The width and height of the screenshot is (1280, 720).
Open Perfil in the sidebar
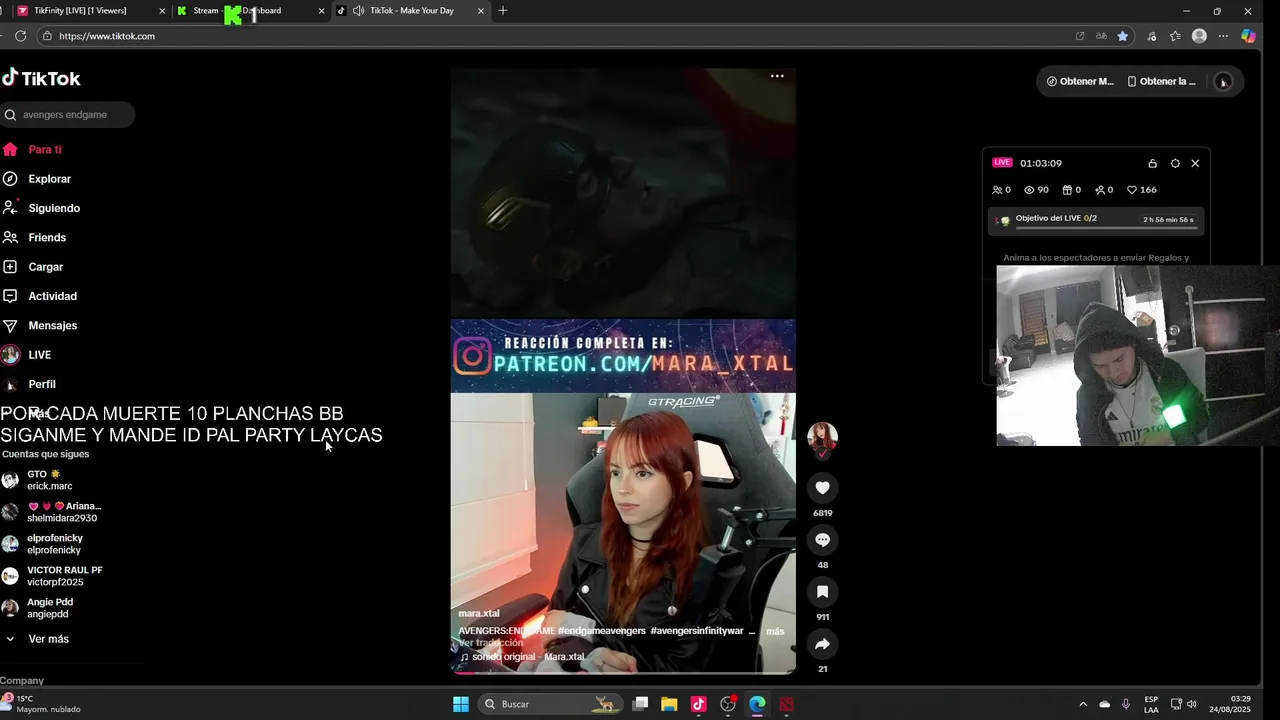coord(42,384)
